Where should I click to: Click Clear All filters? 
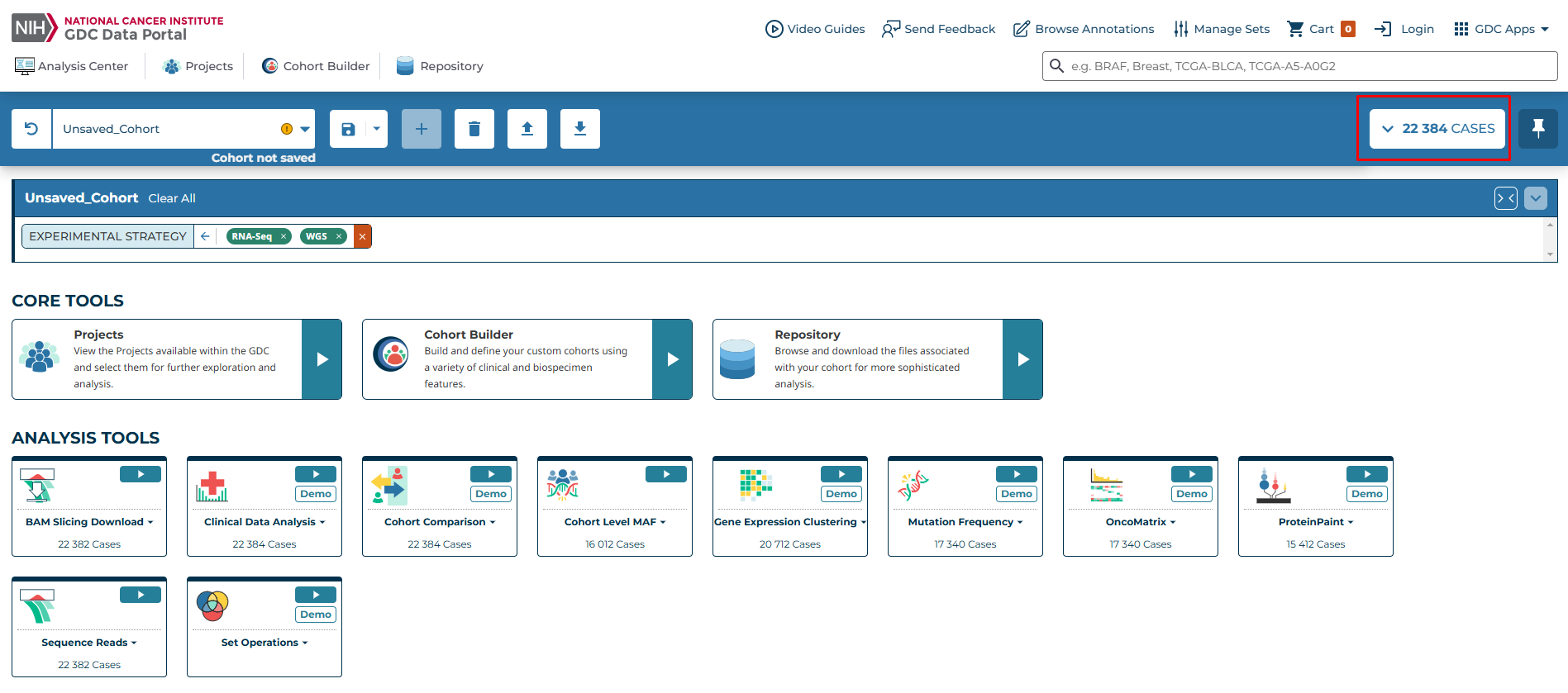[x=172, y=198]
